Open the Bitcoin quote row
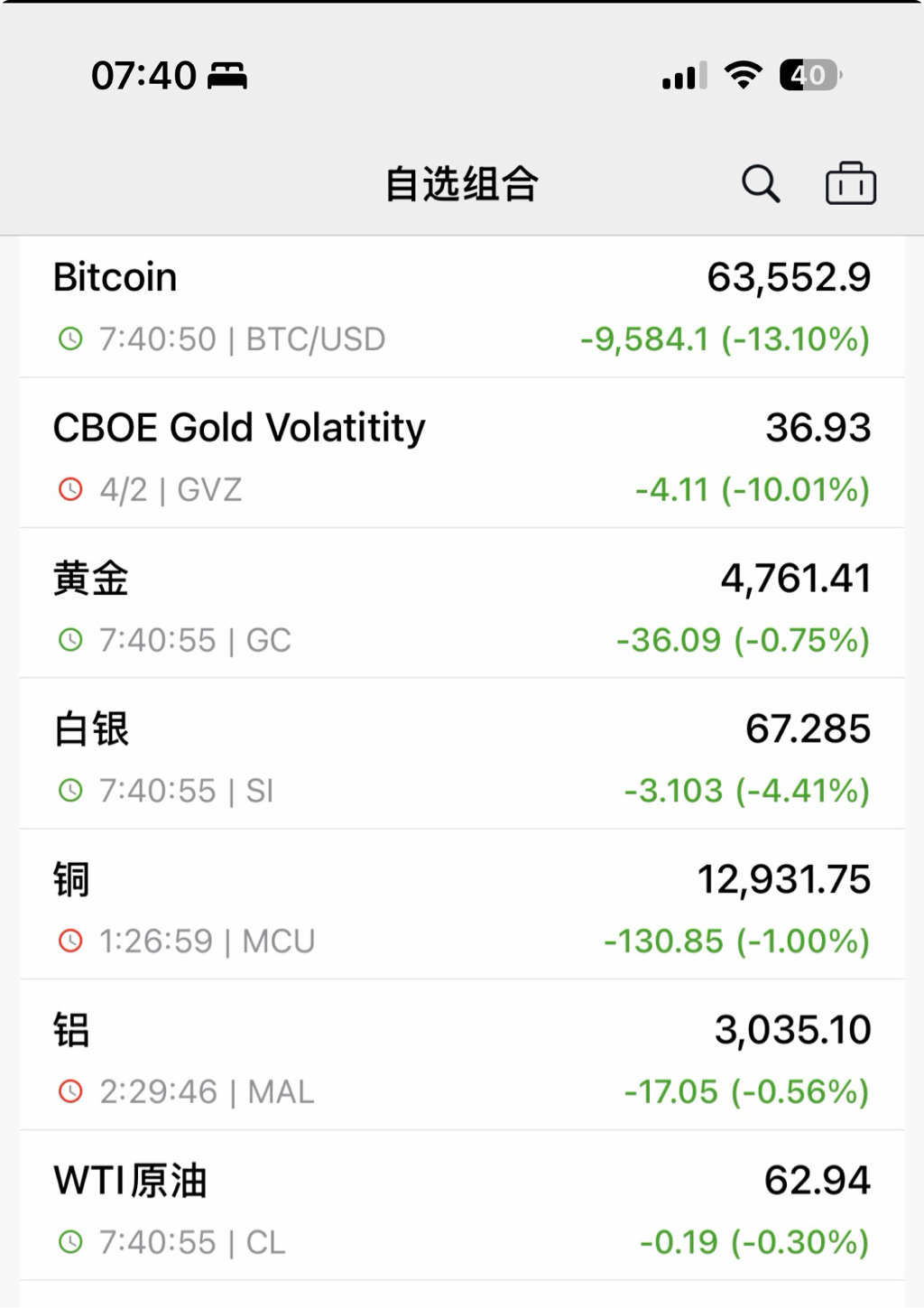This screenshot has height=1308, width=924. [x=115, y=277]
